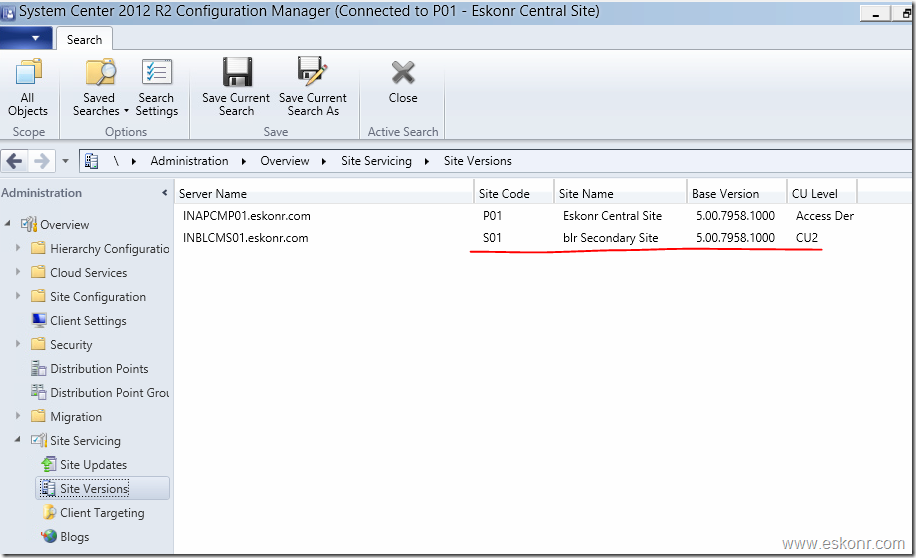Click the Site Servicing node icon
Image resolution: width=916 pixels, height=558 pixels.
[x=39, y=439]
